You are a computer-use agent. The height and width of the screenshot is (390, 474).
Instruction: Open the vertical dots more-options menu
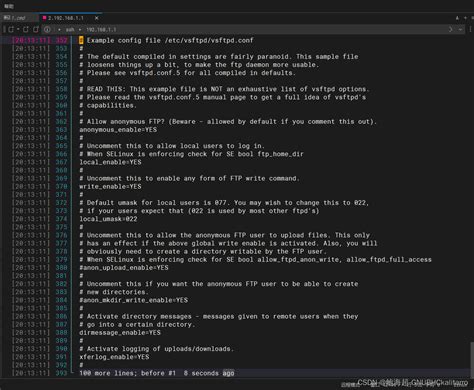470,29
